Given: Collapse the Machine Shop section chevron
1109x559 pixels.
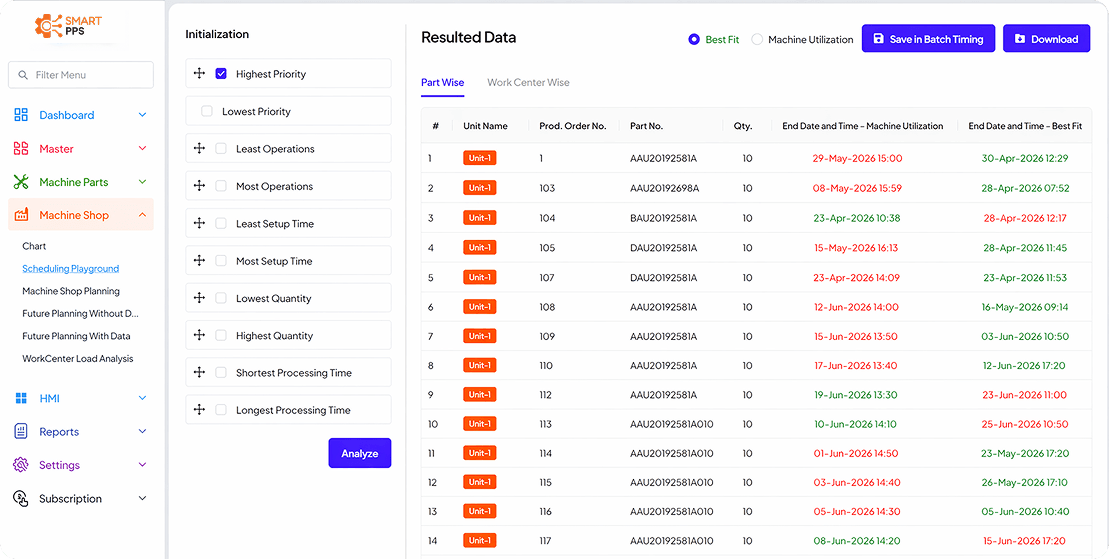Looking at the screenshot, I should 142,215.
